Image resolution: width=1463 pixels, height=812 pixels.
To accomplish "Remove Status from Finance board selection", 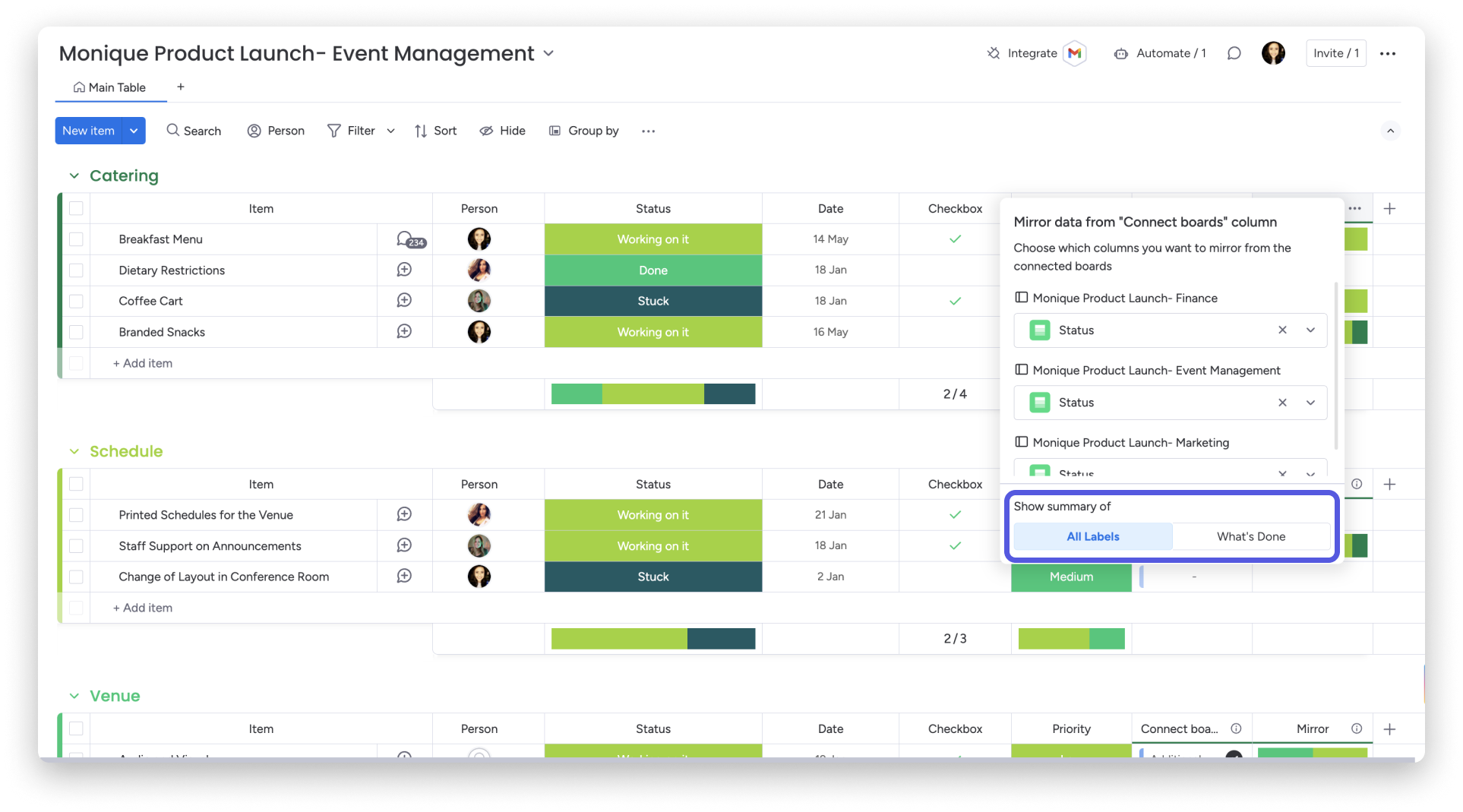I will 1282,330.
